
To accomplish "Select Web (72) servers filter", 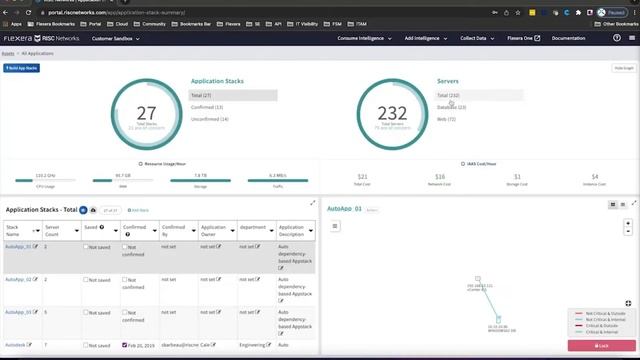I will click(x=446, y=119).
